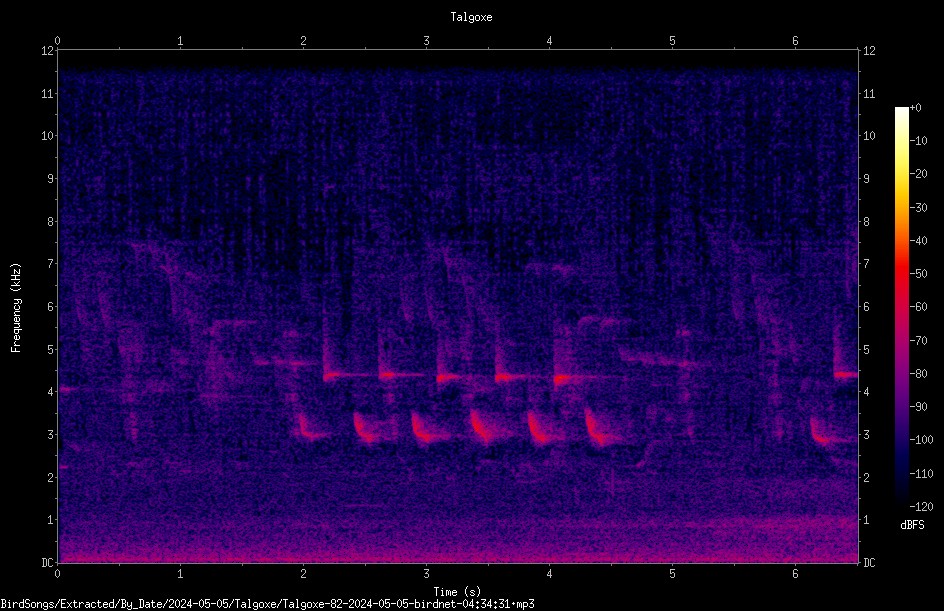
Task: Click the Time (s) axis label
Action: pos(457,592)
